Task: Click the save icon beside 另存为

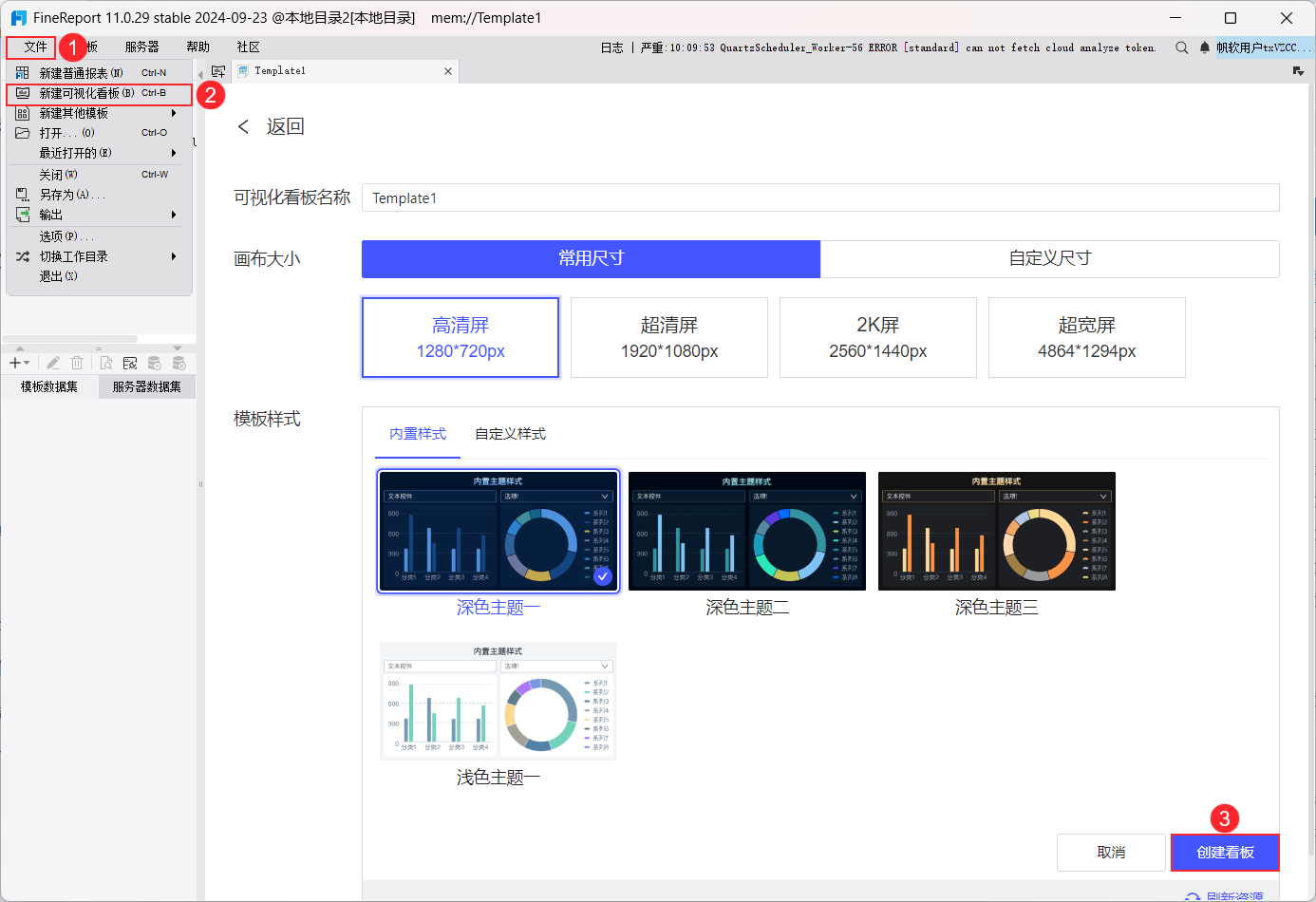Action: 23,195
